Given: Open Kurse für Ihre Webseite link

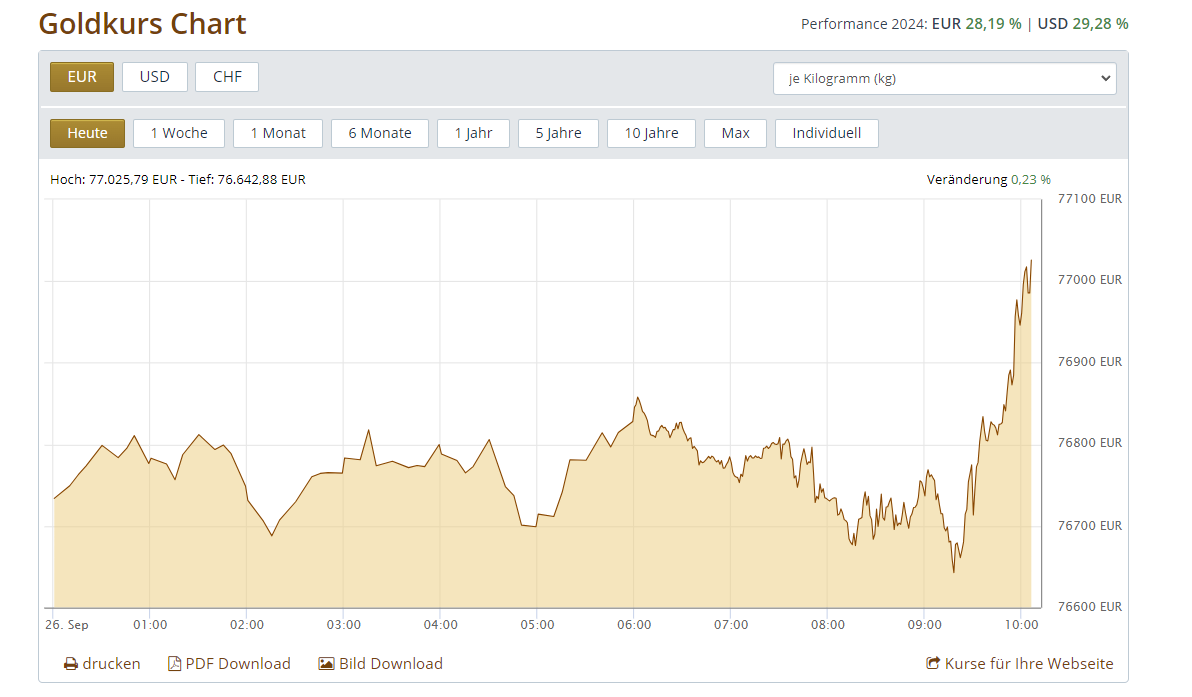Looking at the screenshot, I should [x=1028, y=664].
